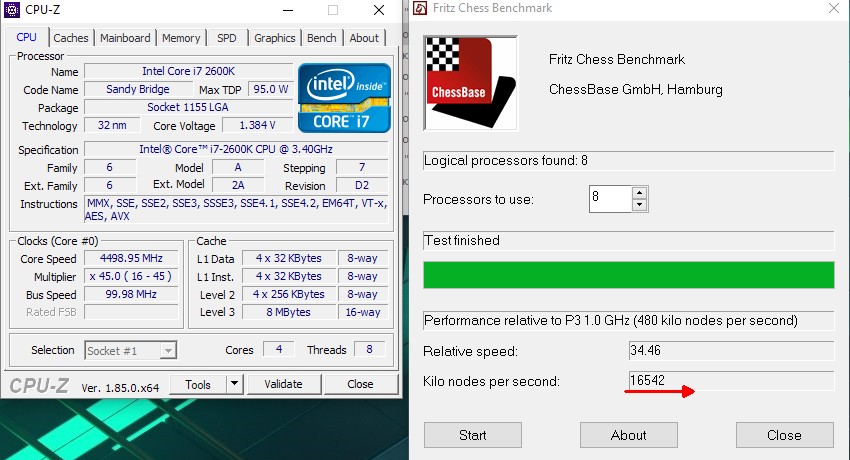The width and height of the screenshot is (850, 460).
Task: Select the SPD tab
Action: point(227,38)
